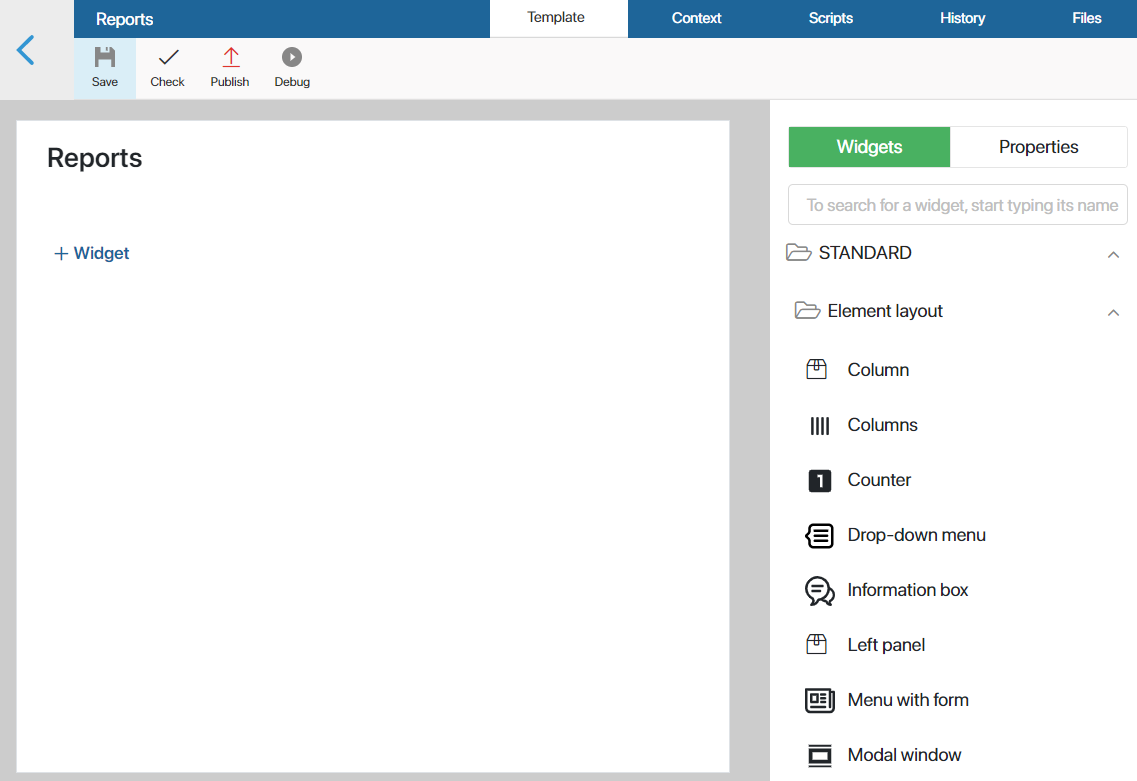Collapse the STANDARD section chevron
The width and height of the screenshot is (1137, 781).
(x=1113, y=255)
